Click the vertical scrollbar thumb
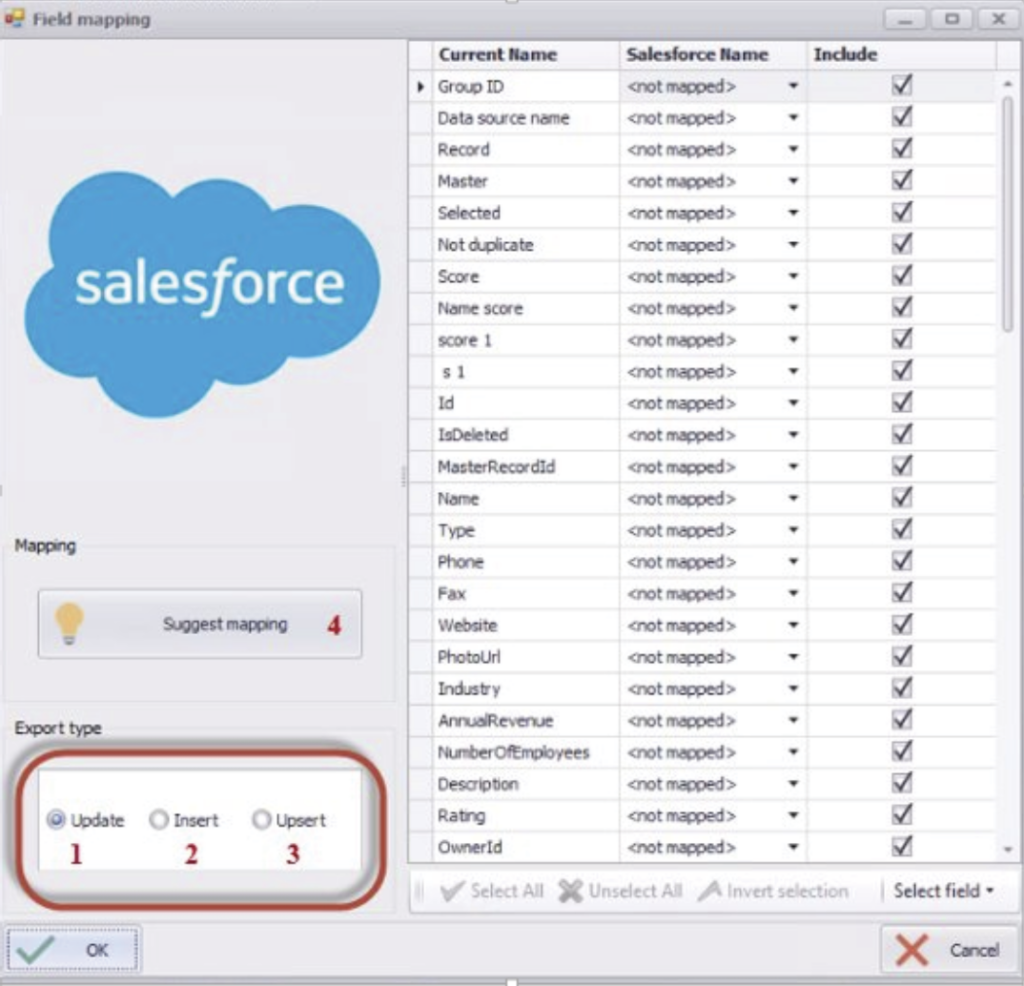 1008,214
